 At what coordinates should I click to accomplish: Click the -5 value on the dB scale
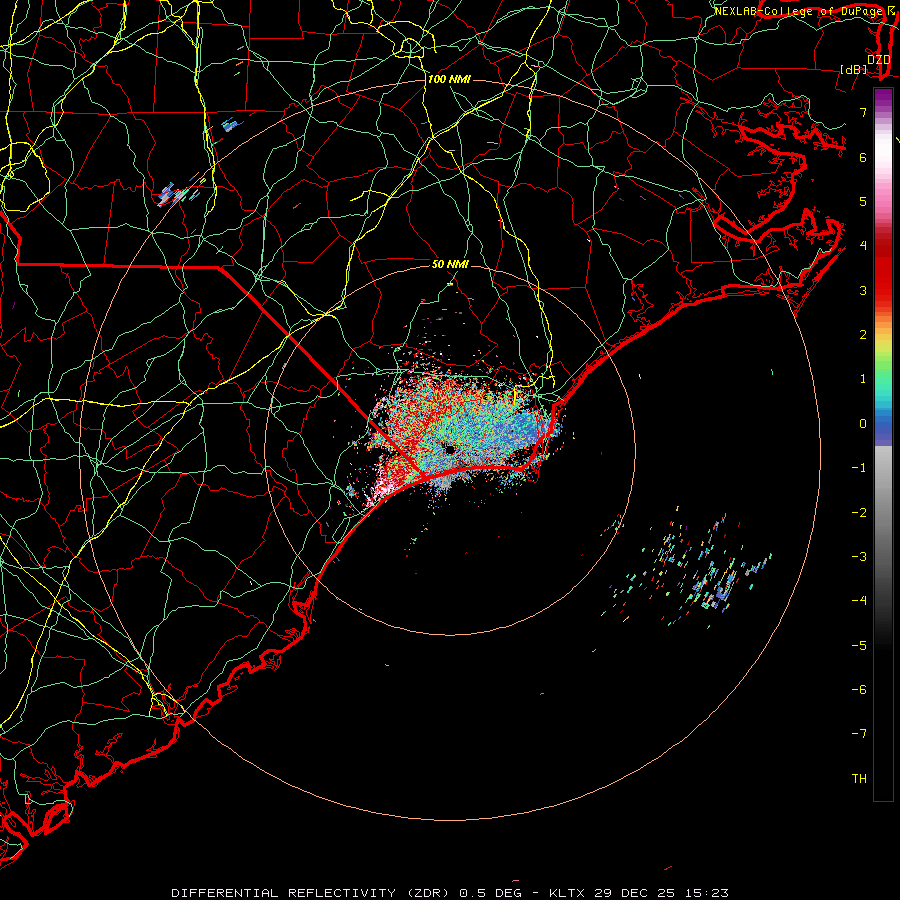(x=859, y=646)
